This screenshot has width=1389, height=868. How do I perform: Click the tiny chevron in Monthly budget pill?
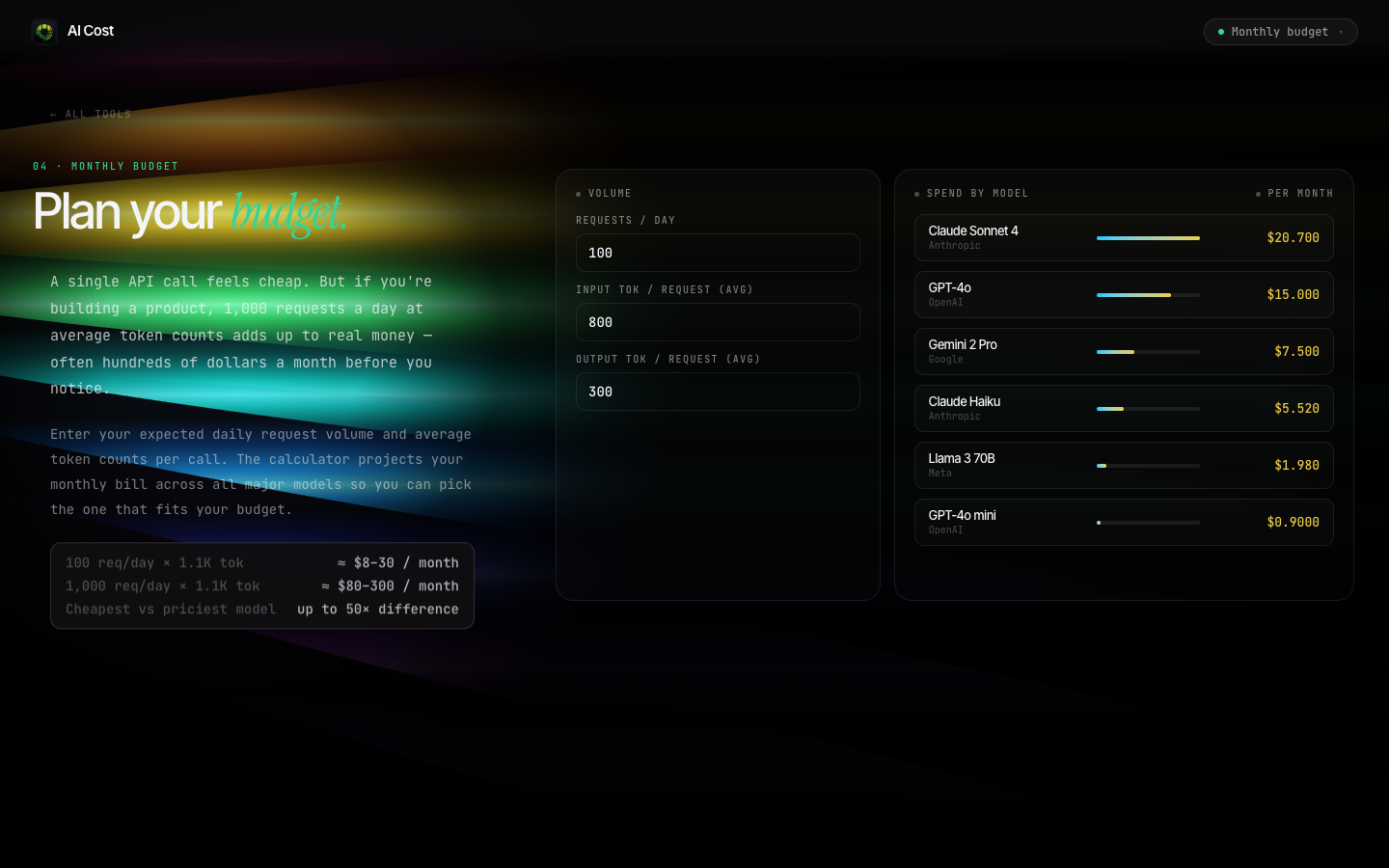pos(1342,32)
